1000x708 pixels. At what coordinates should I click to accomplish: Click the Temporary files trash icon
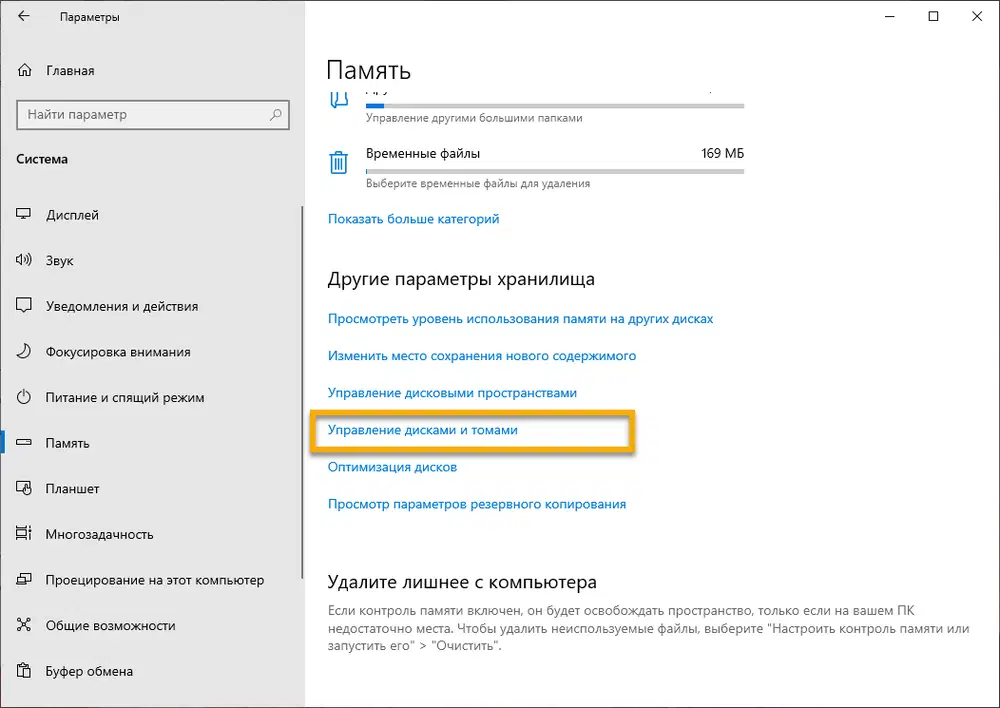click(x=339, y=161)
